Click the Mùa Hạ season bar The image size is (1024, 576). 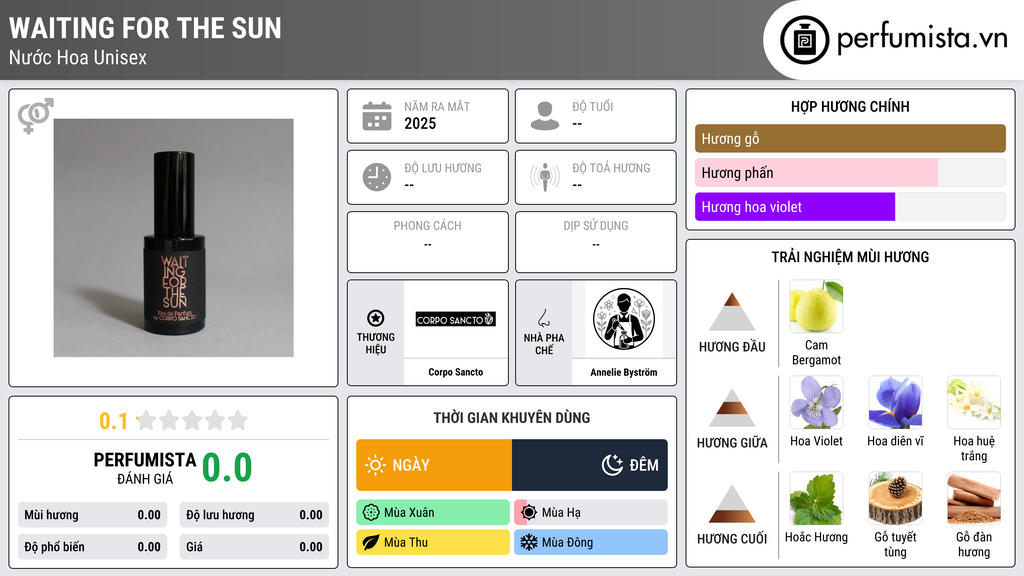click(591, 513)
